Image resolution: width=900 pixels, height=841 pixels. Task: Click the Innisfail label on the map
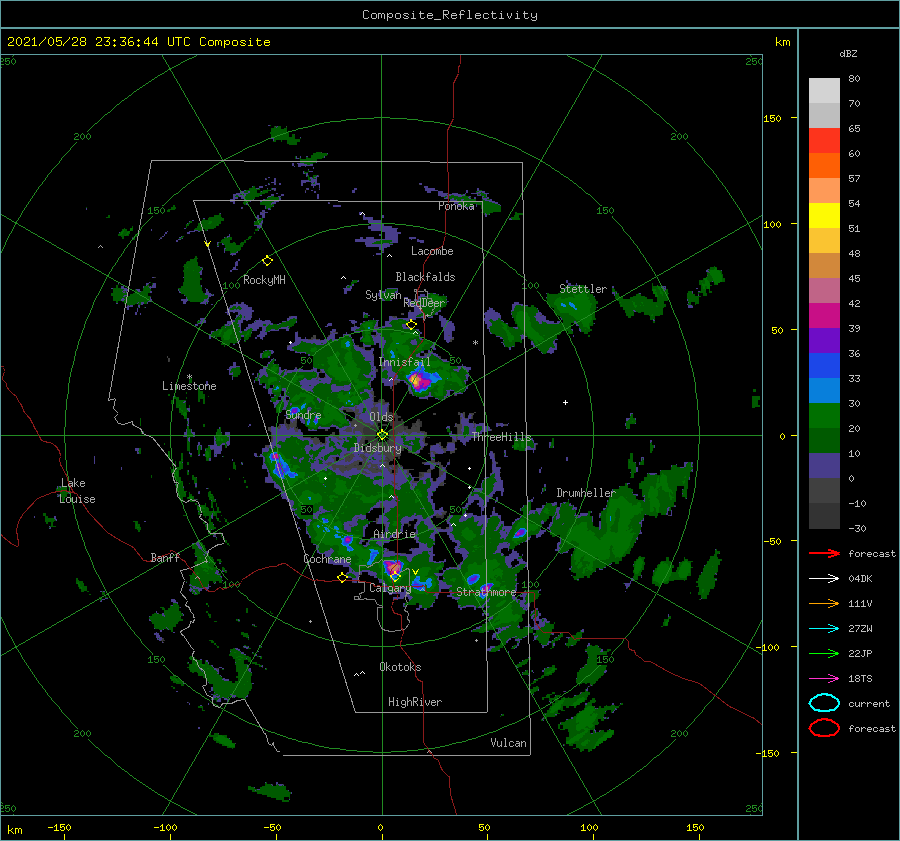pyautogui.click(x=404, y=362)
